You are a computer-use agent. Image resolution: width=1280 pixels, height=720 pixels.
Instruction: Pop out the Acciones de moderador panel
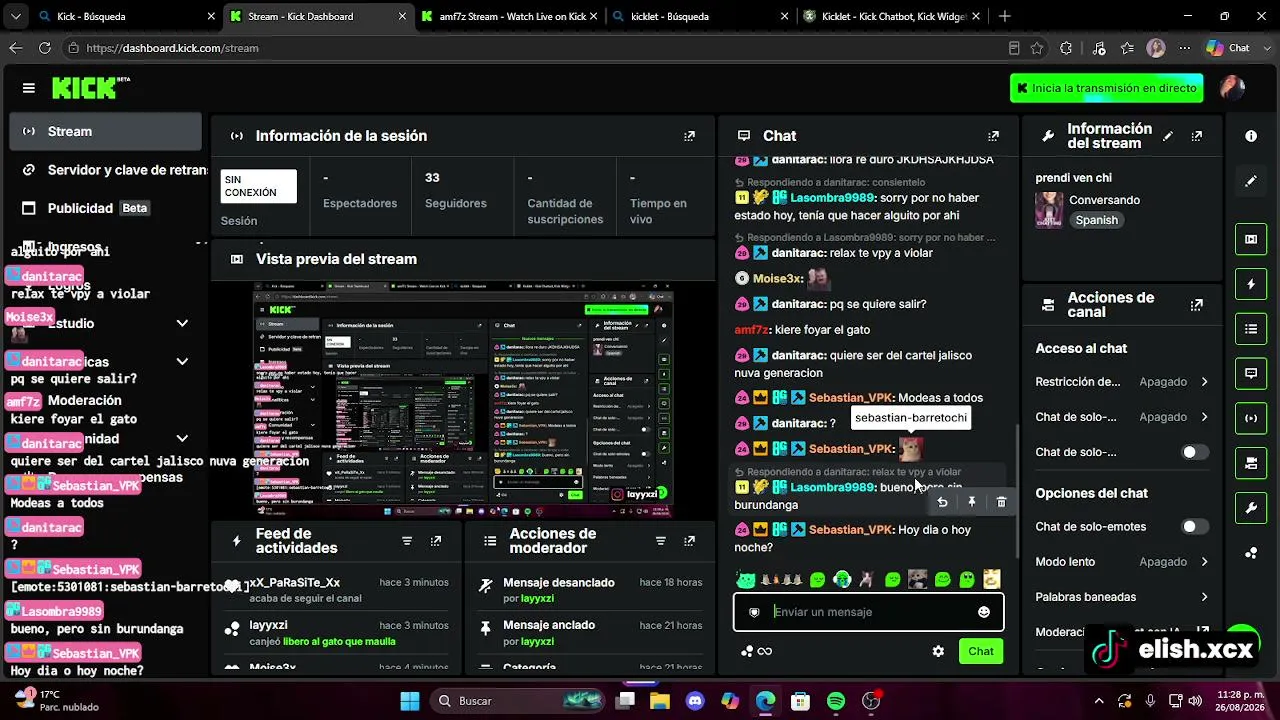click(690, 541)
